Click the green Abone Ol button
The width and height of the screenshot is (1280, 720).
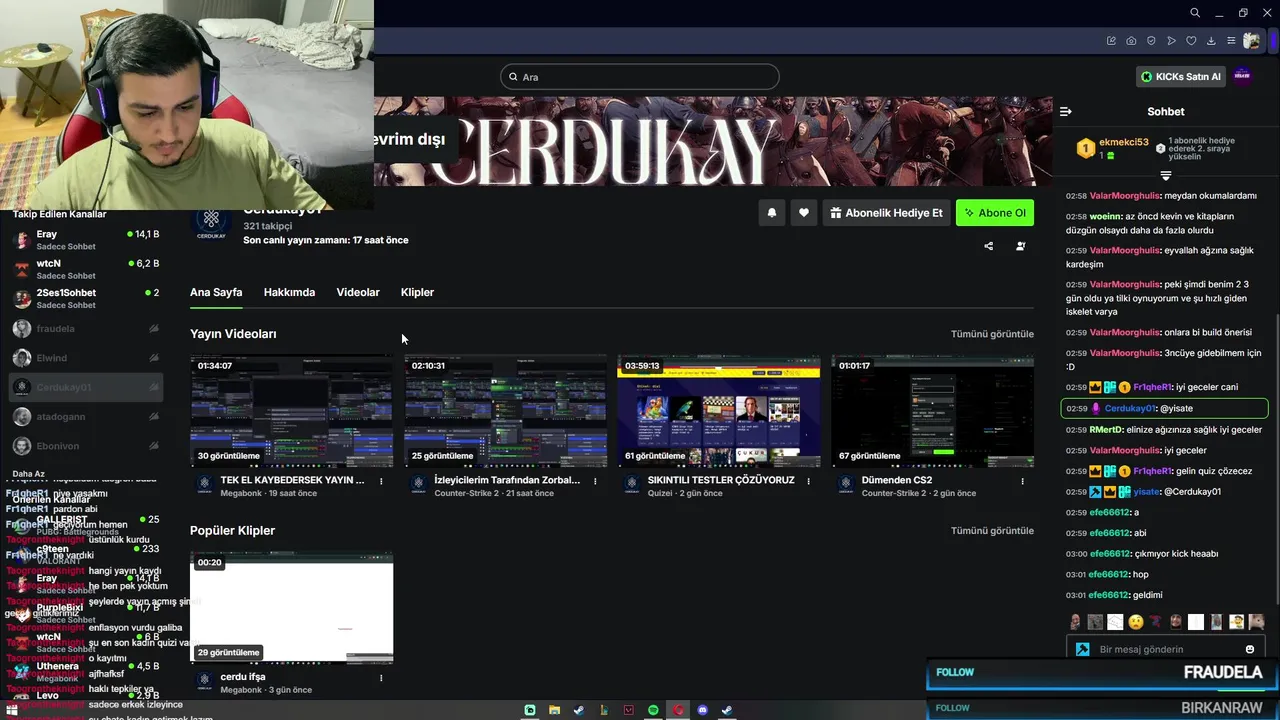[x=995, y=213]
